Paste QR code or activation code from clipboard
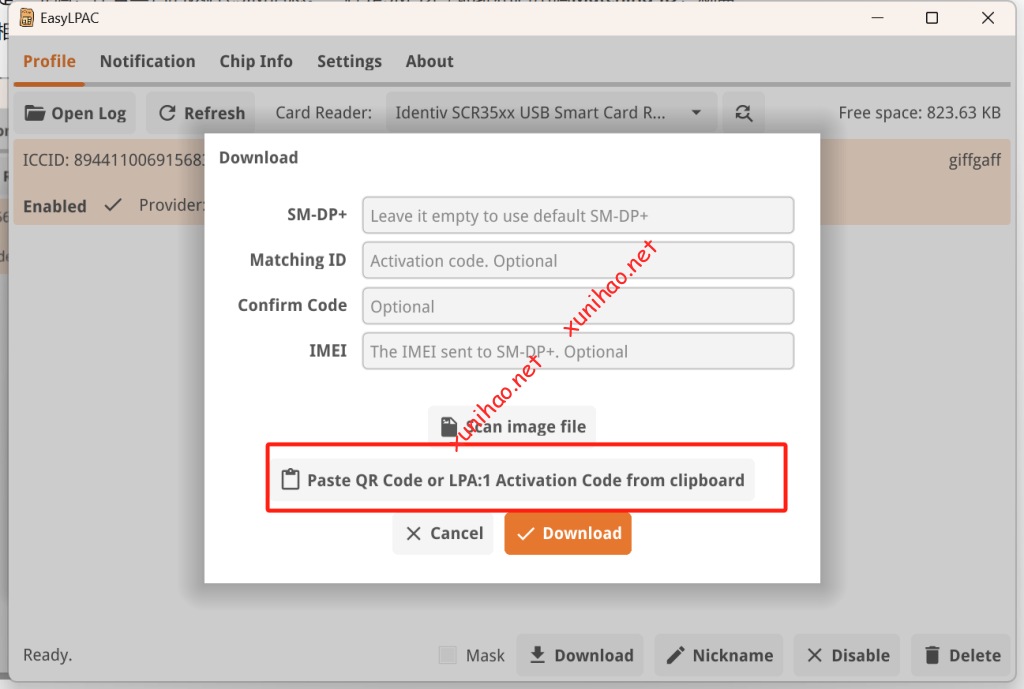 [x=513, y=480]
